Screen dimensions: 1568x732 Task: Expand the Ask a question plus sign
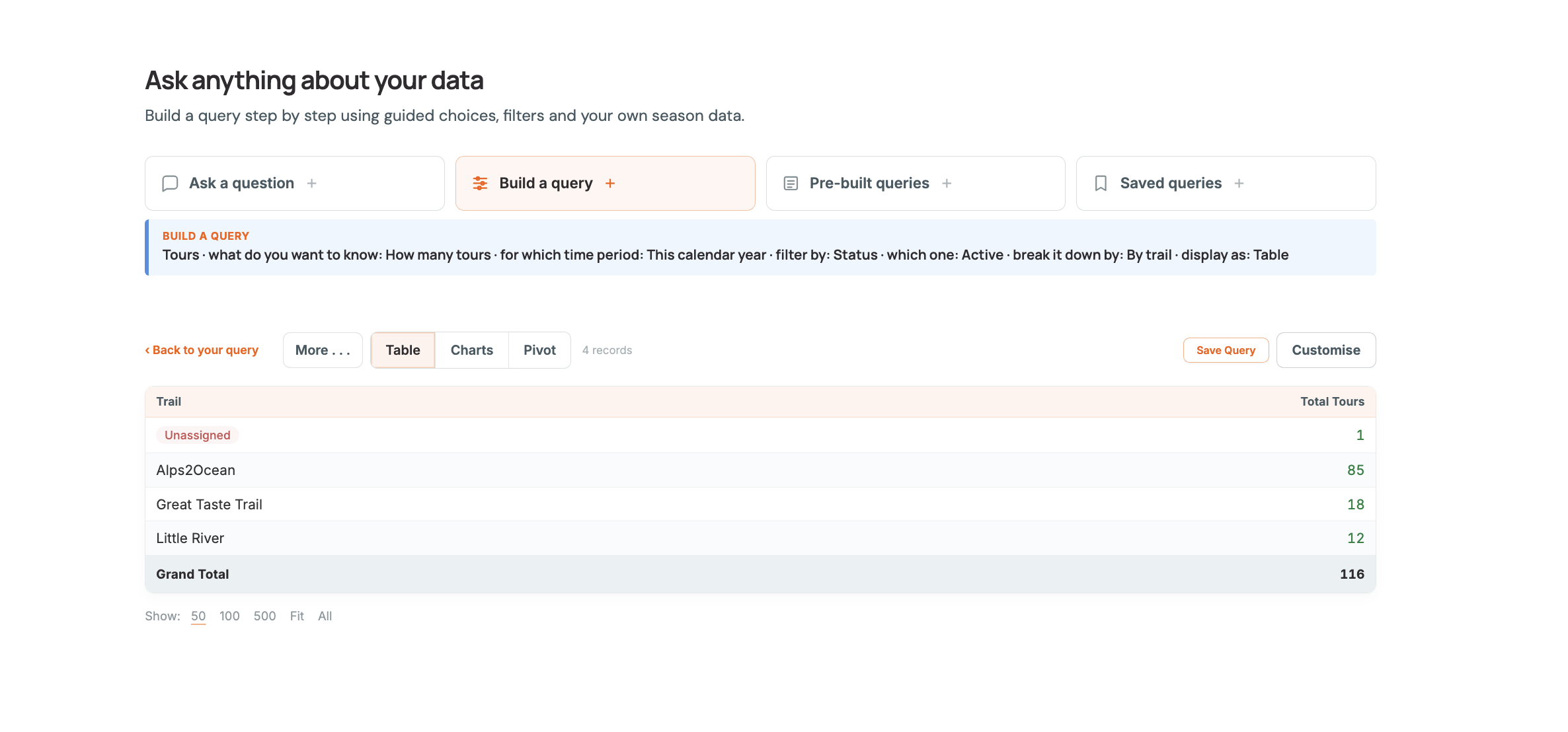311,183
